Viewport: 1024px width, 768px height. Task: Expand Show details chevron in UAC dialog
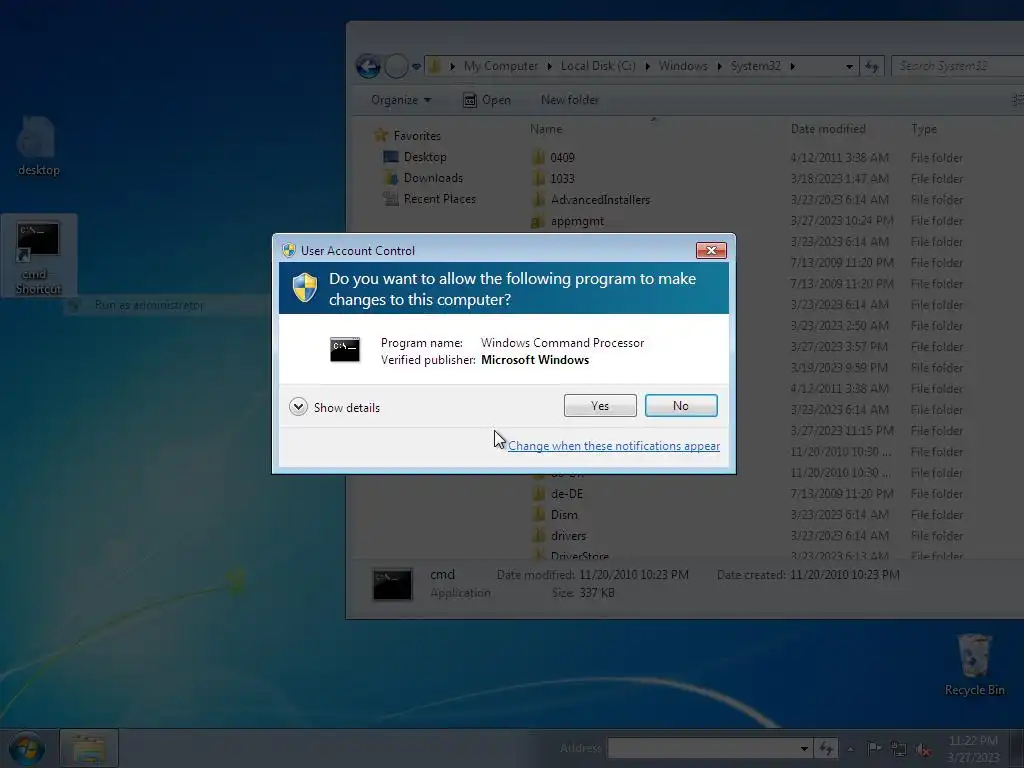coord(298,407)
